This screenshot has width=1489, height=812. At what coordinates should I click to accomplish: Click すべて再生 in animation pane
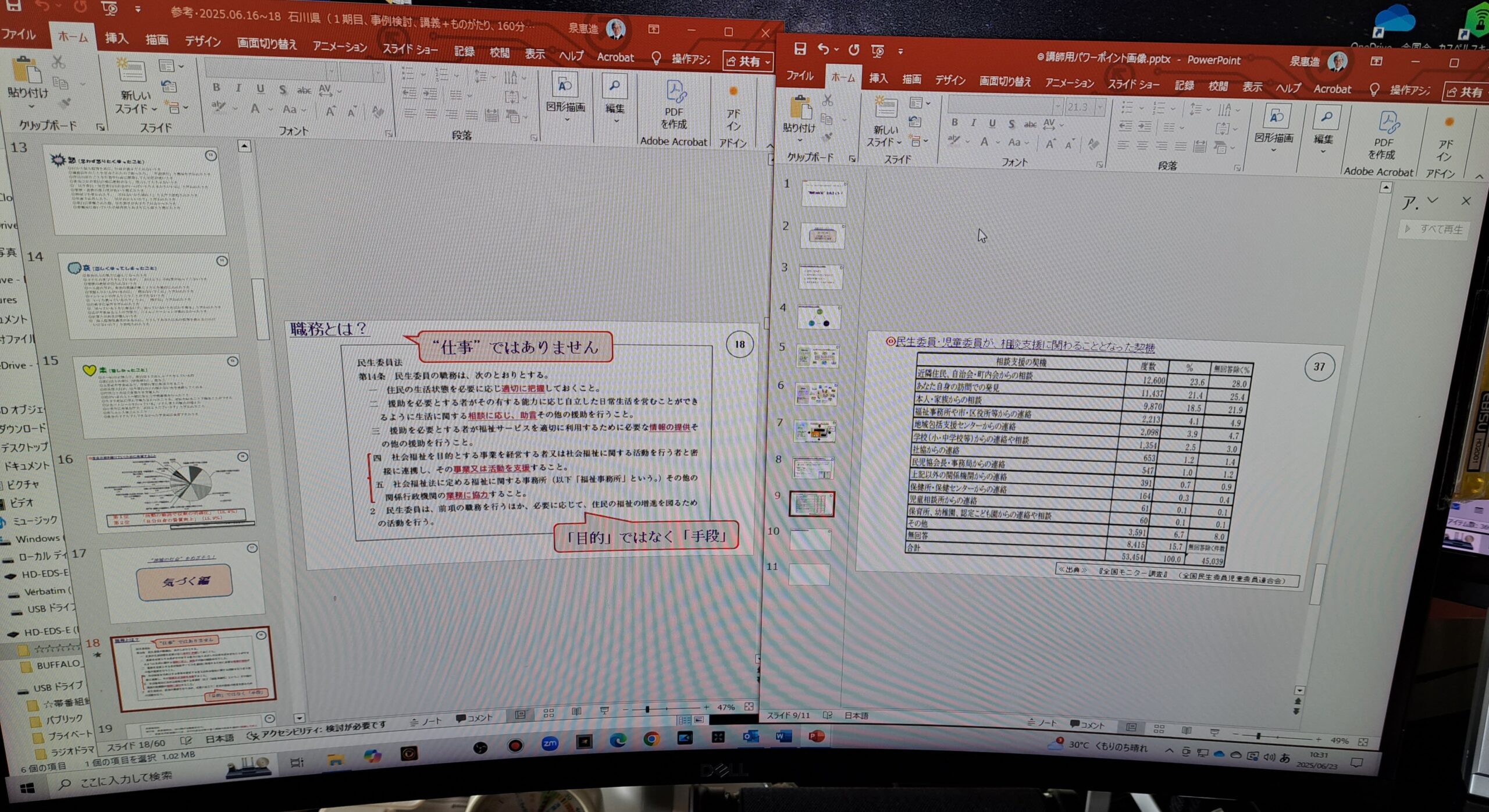pyautogui.click(x=1434, y=229)
